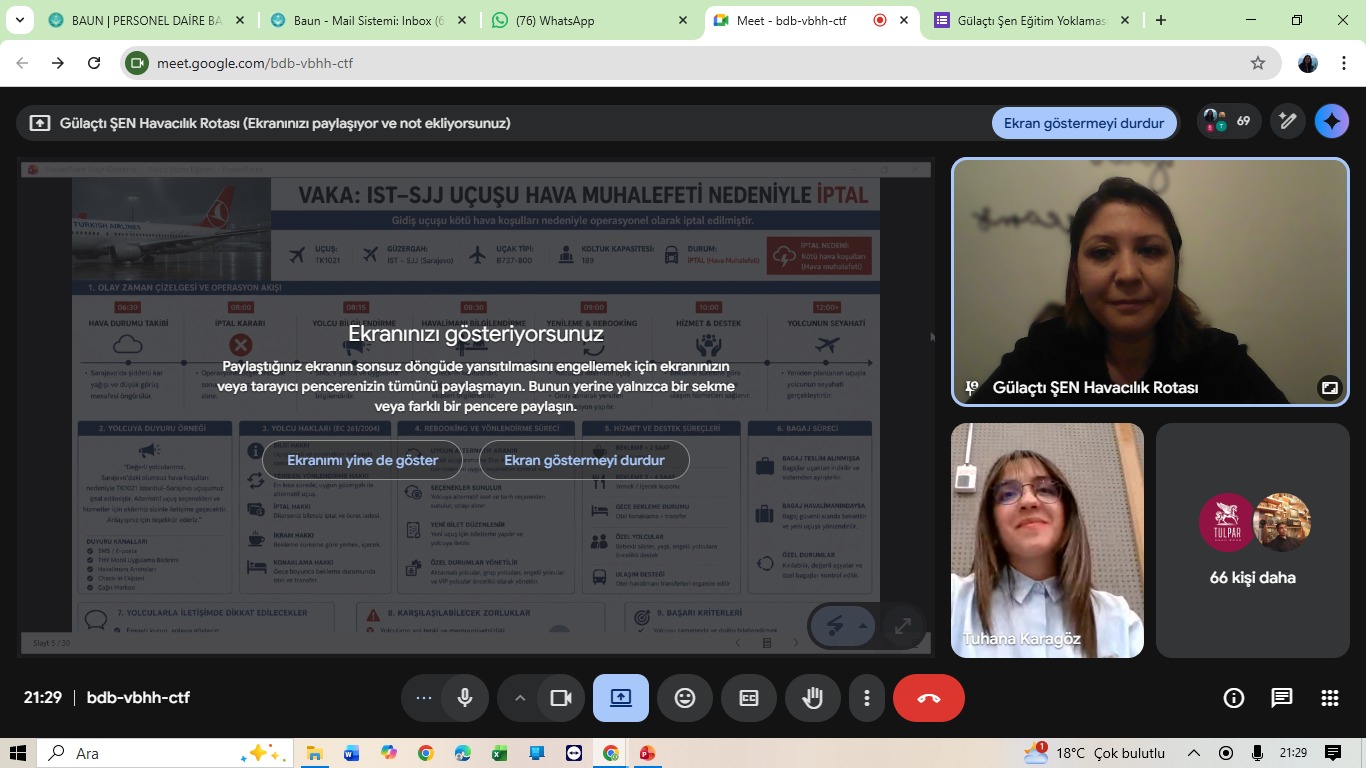The width and height of the screenshot is (1366, 768).
Task: Bookmark this page with star icon
Action: (1257, 63)
